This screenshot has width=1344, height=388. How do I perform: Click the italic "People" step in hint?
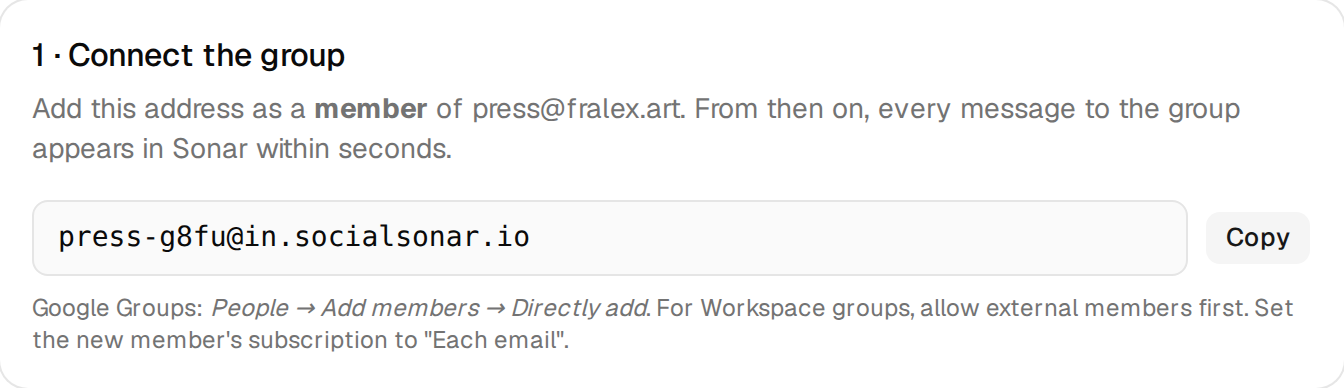[250, 308]
